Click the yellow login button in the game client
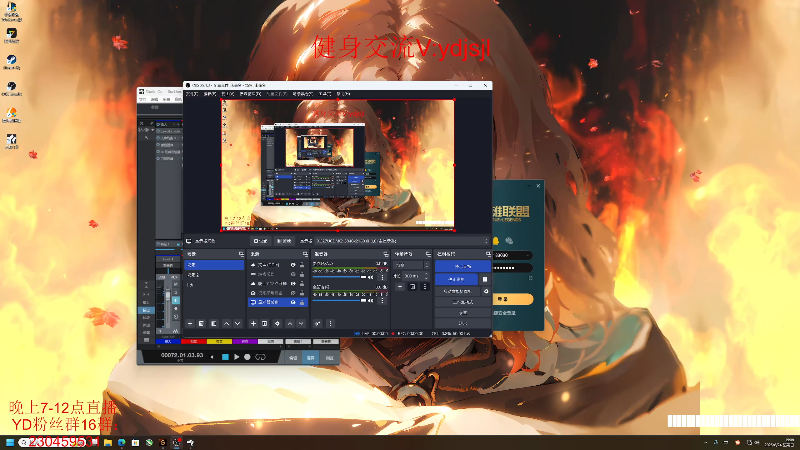800x450 pixels. tap(513, 299)
